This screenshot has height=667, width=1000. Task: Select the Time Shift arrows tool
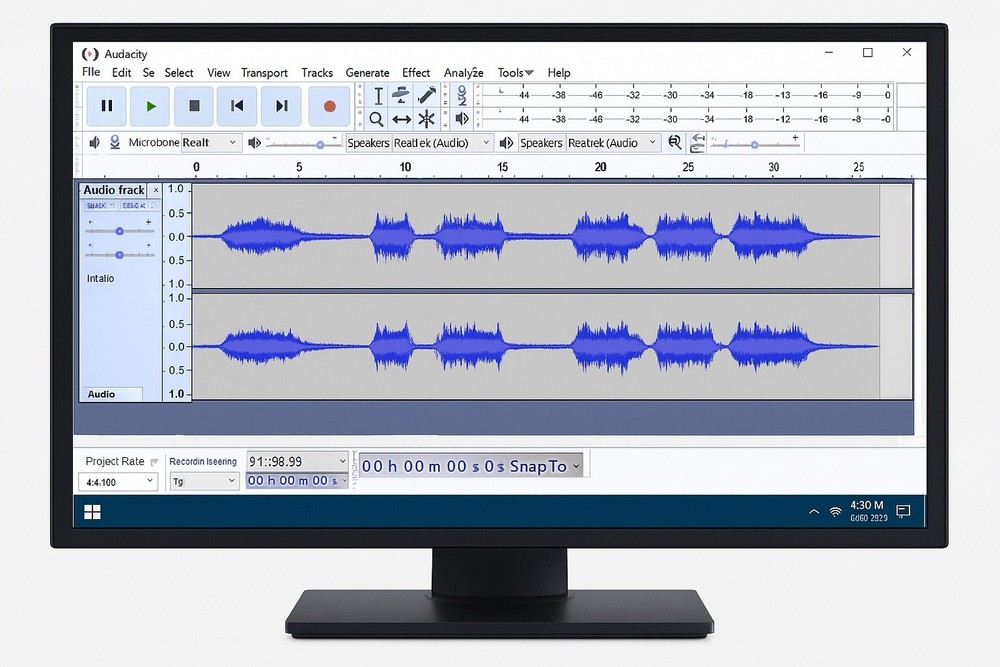click(401, 119)
